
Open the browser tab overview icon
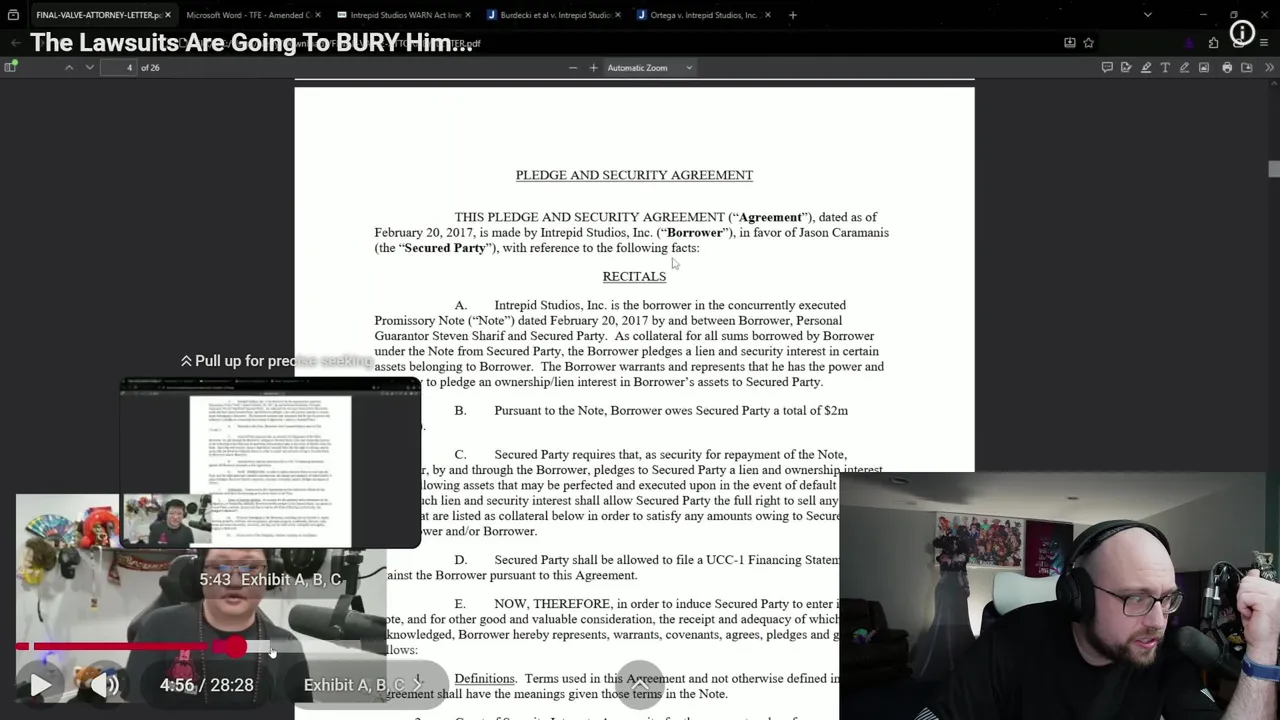click(13, 15)
